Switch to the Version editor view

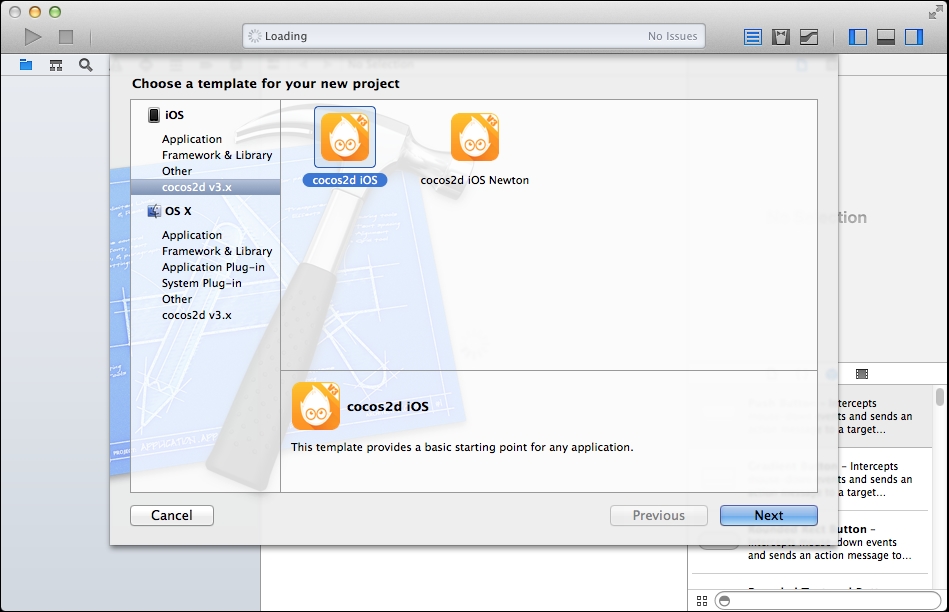[x=809, y=37]
